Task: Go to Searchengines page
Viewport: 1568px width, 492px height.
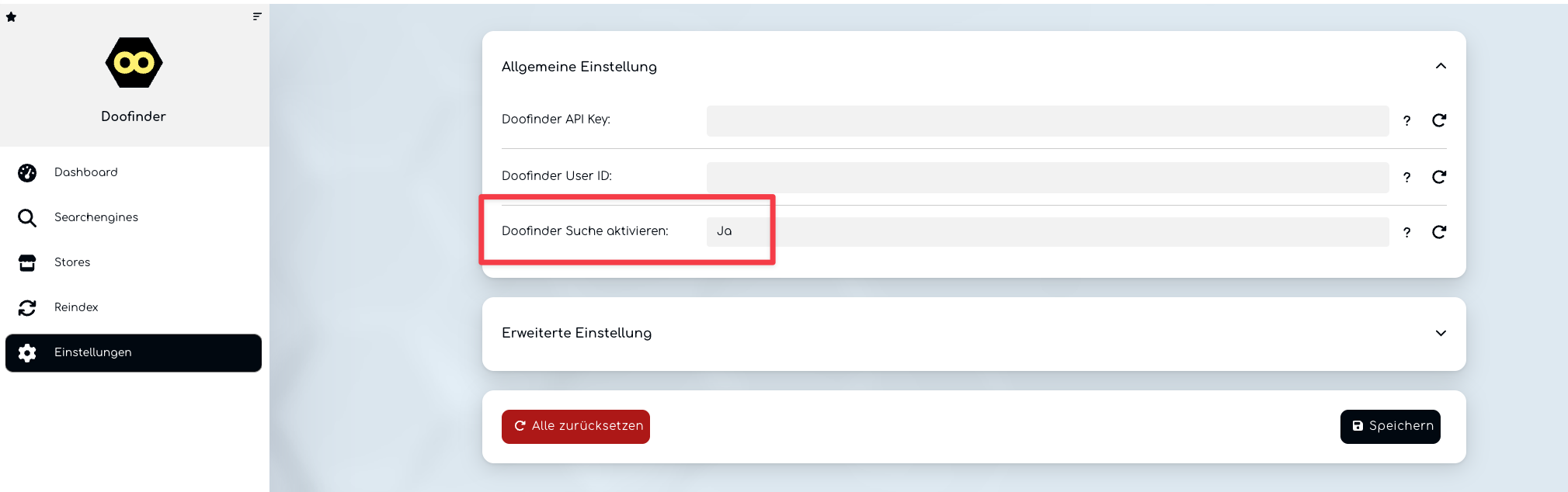Action: pyautogui.click(x=134, y=217)
